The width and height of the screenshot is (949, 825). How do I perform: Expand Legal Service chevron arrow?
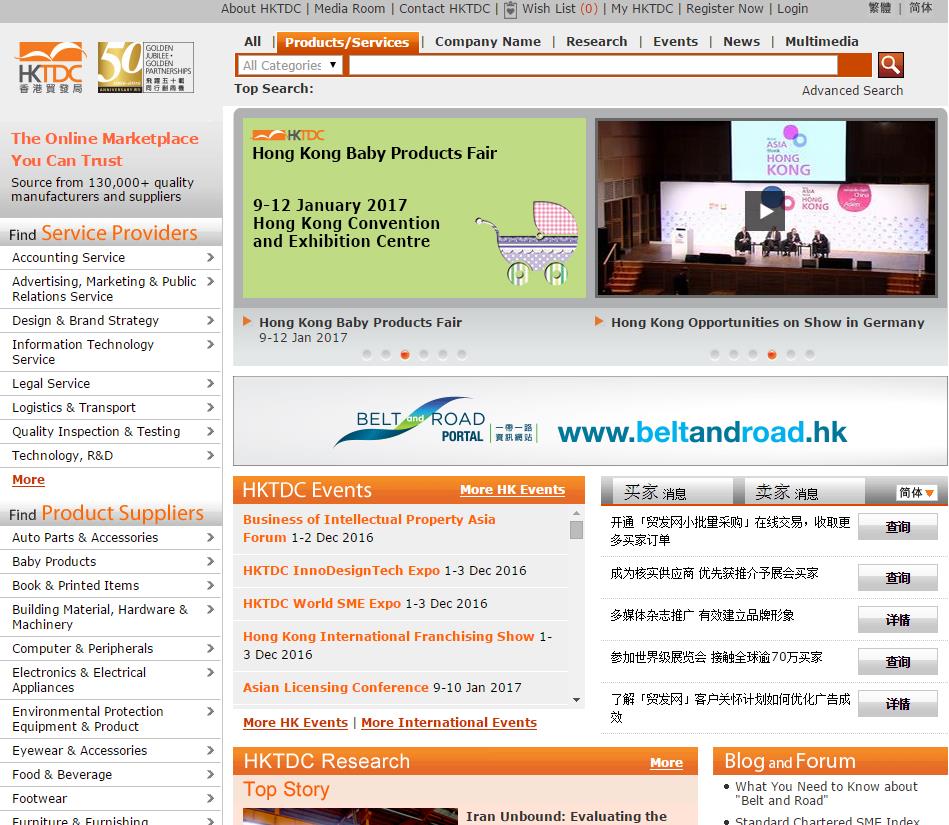coord(210,383)
